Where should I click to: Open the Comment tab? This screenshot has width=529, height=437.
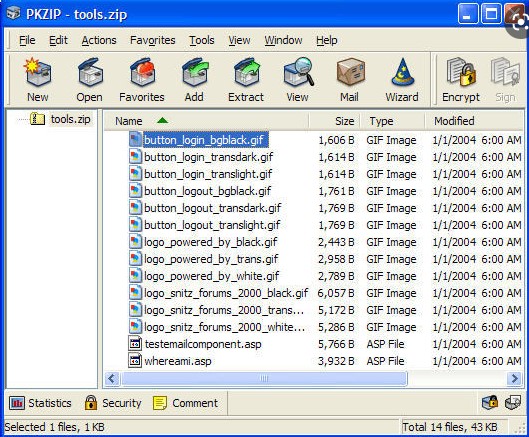tap(186, 403)
